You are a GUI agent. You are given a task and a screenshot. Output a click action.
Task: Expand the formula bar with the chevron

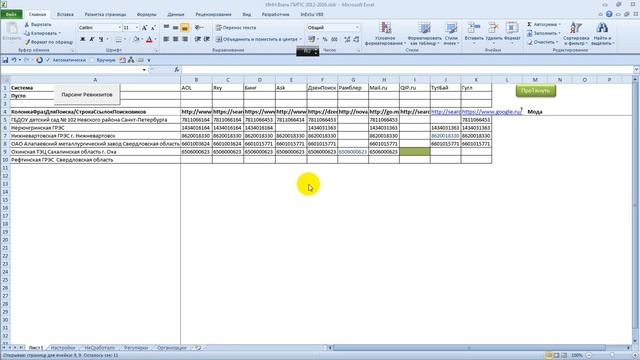[636, 70]
